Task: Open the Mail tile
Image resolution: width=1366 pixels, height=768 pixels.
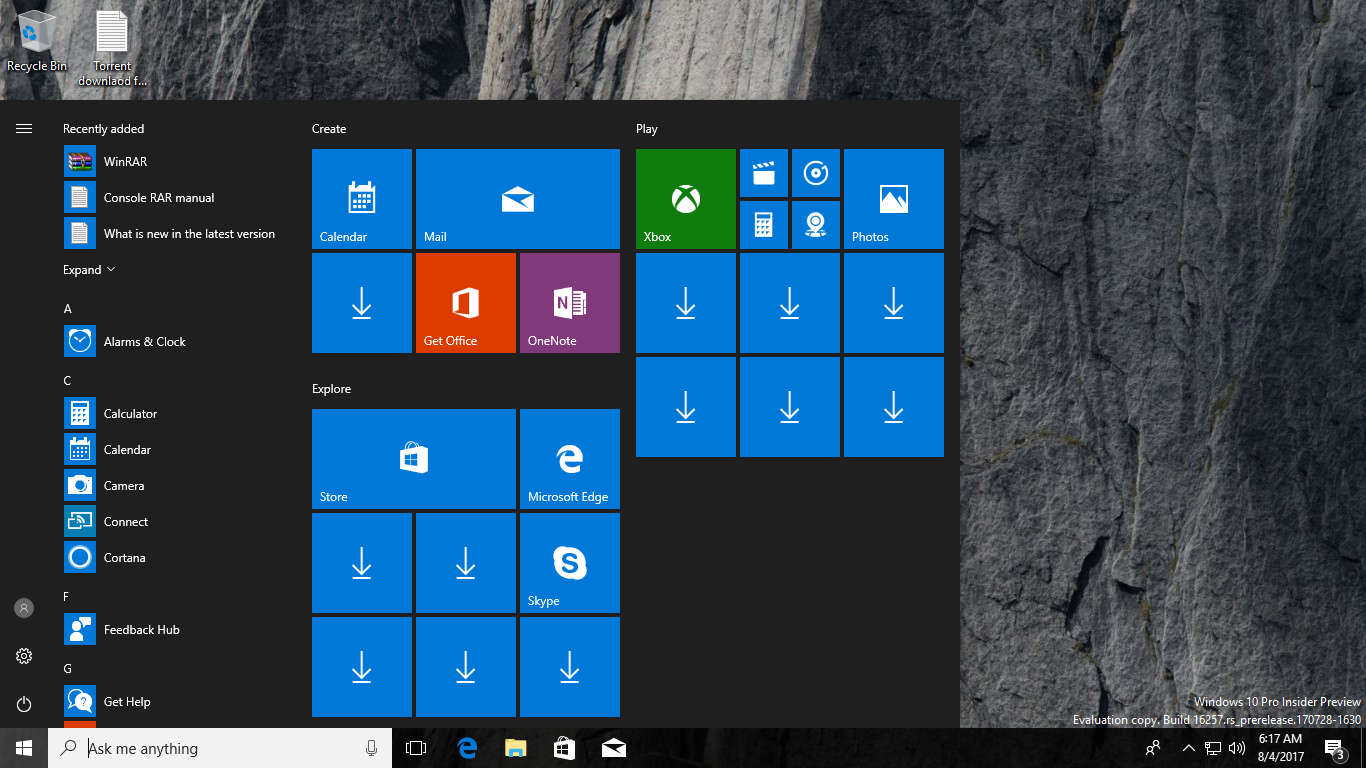Action: click(x=518, y=199)
